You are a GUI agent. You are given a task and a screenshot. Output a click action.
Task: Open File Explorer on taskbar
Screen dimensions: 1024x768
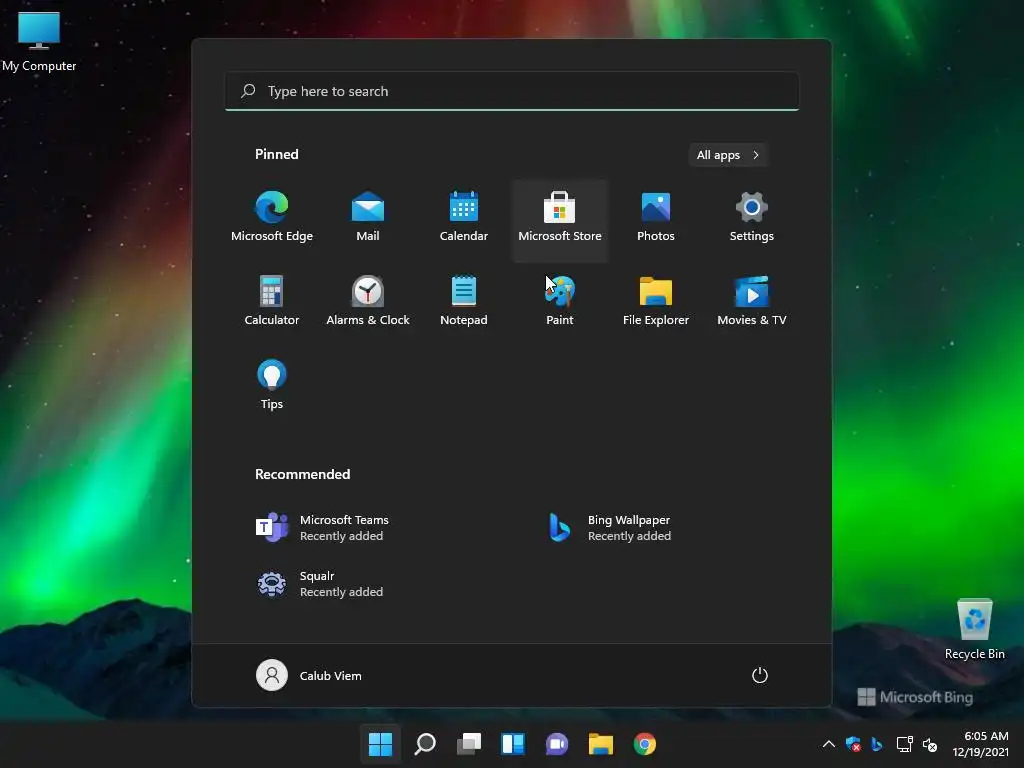[601, 744]
